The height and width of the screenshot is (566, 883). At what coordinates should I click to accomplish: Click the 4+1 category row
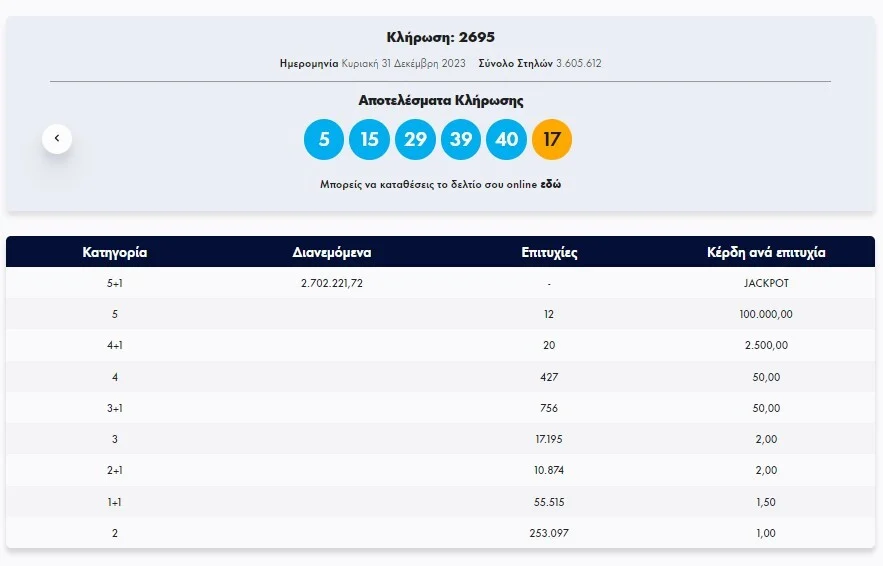point(440,345)
